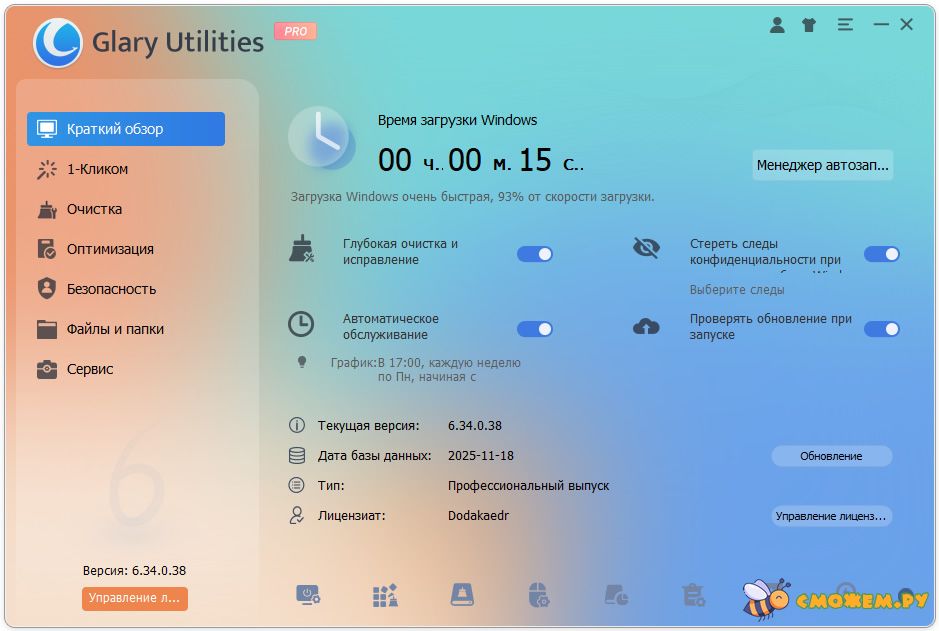Turn off 'Стереть следы конфиденциальности' switch
The height and width of the screenshot is (631, 939).
click(x=881, y=254)
